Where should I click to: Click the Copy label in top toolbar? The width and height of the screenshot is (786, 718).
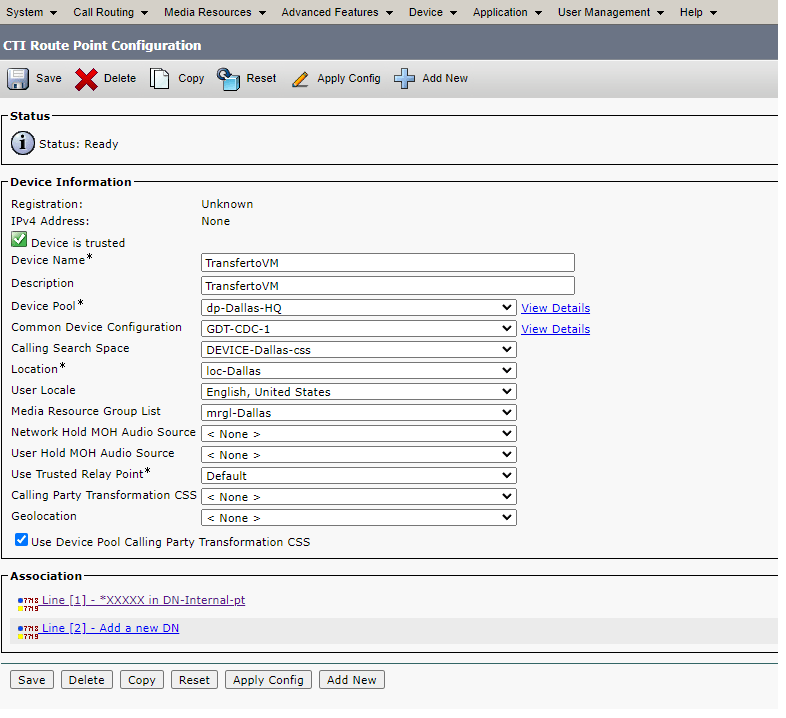coord(191,79)
